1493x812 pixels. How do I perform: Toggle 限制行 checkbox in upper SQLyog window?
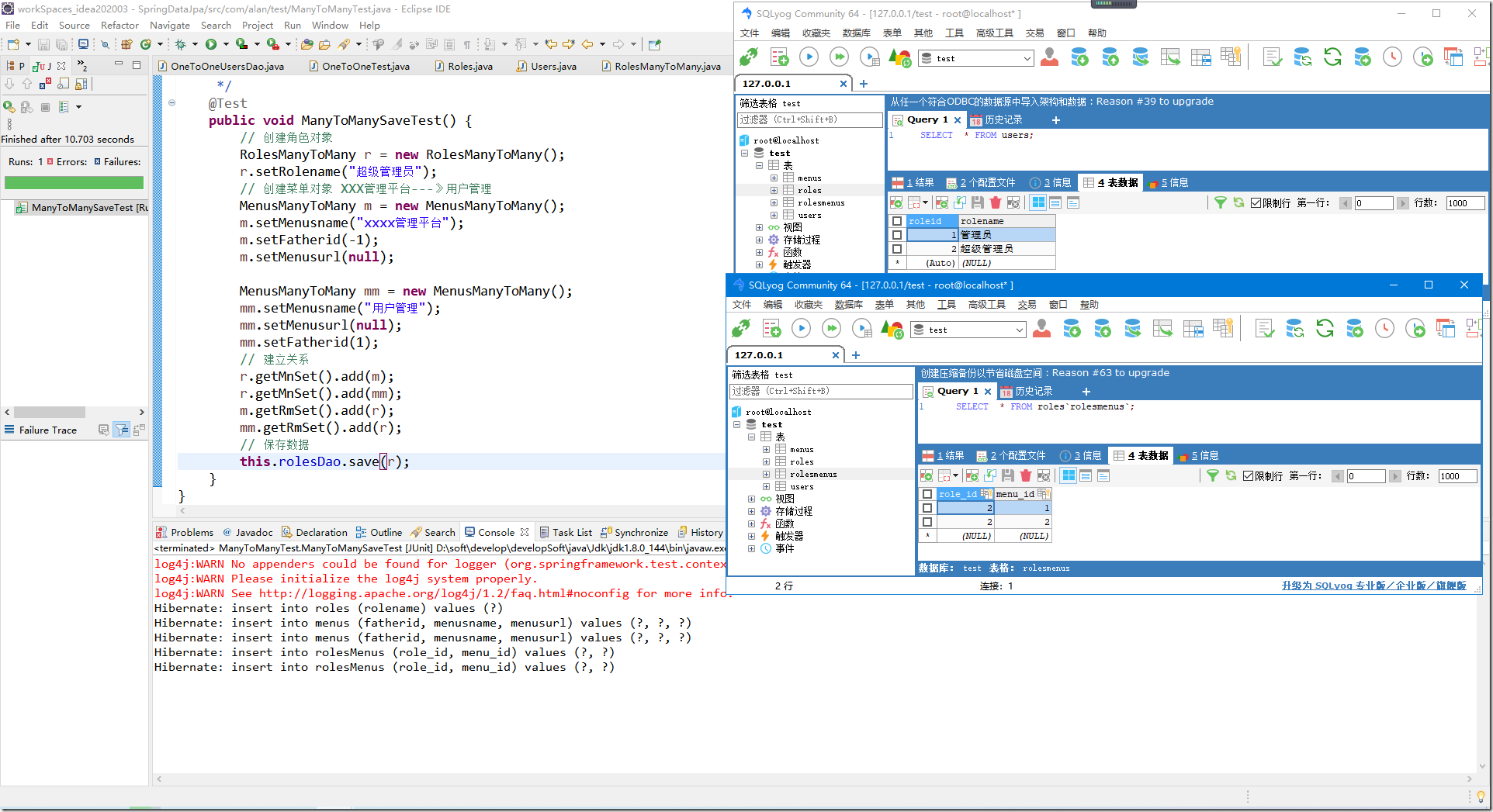(x=1256, y=203)
